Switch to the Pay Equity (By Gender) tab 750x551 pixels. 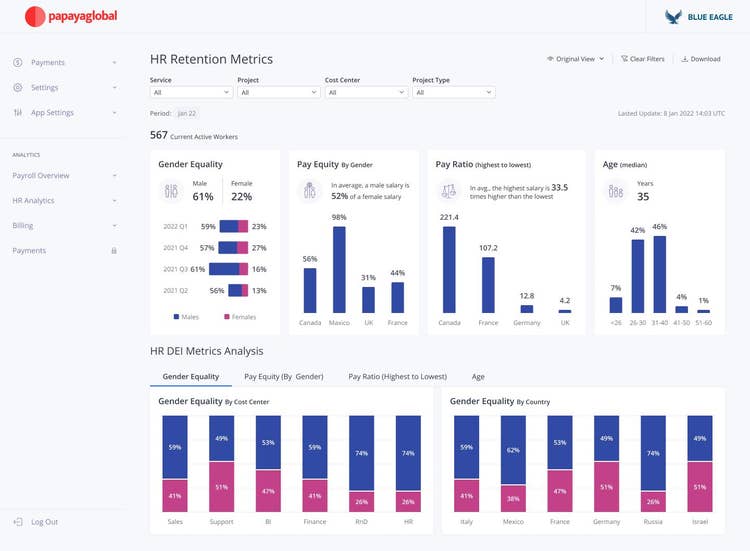pos(284,376)
